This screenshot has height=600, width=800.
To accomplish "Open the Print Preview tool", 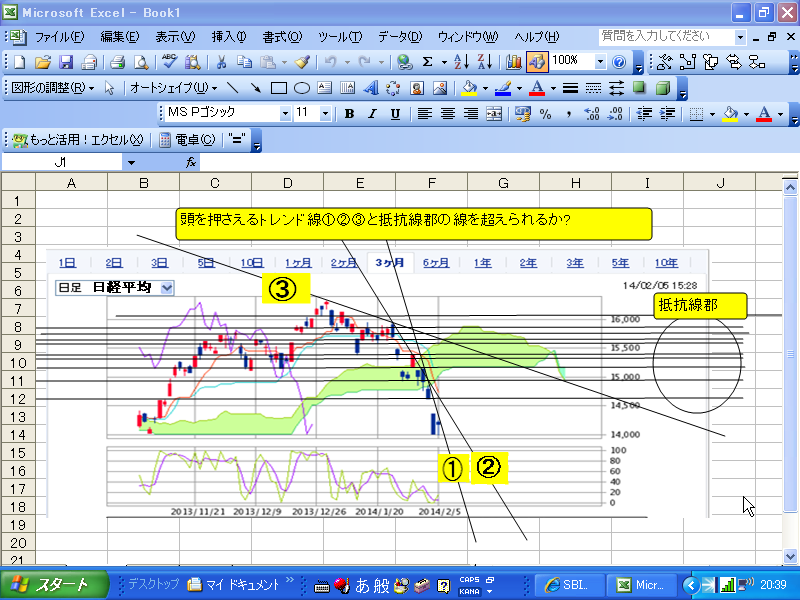I will [141, 62].
